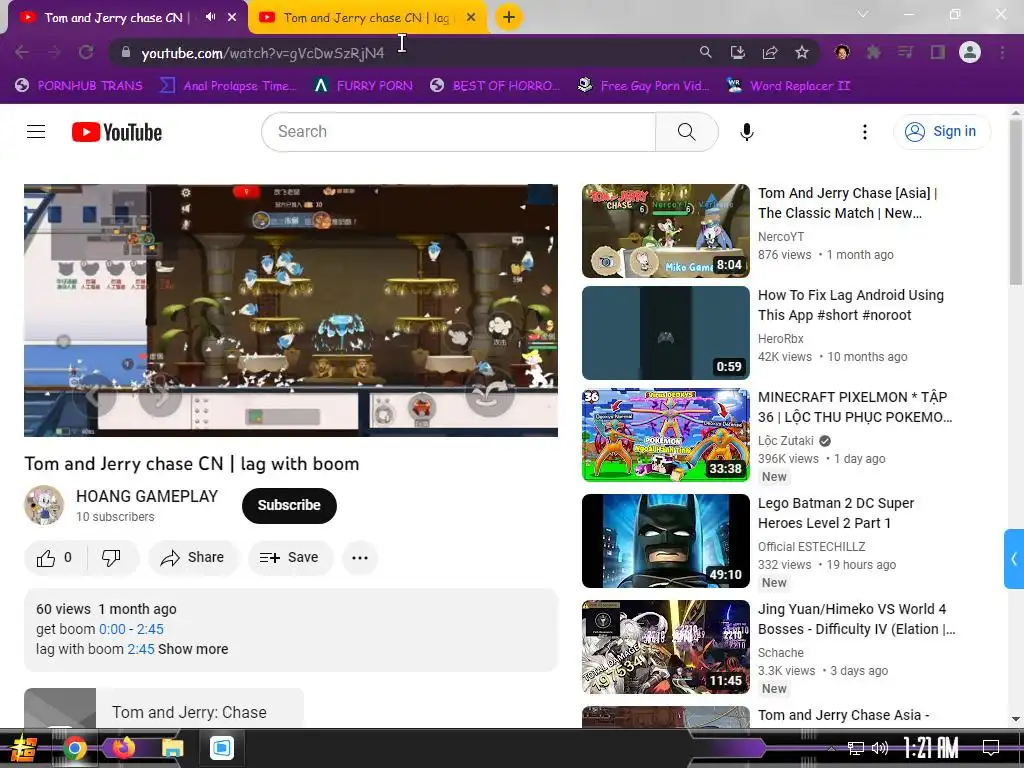Click the Lộc Zutaki channel name
Image resolution: width=1024 pixels, height=768 pixels.
(x=786, y=440)
